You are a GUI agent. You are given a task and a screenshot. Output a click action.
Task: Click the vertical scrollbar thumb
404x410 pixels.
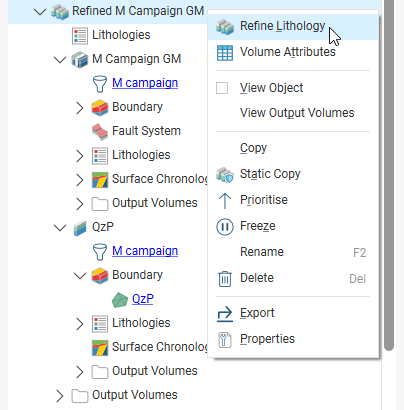click(389, 175)
